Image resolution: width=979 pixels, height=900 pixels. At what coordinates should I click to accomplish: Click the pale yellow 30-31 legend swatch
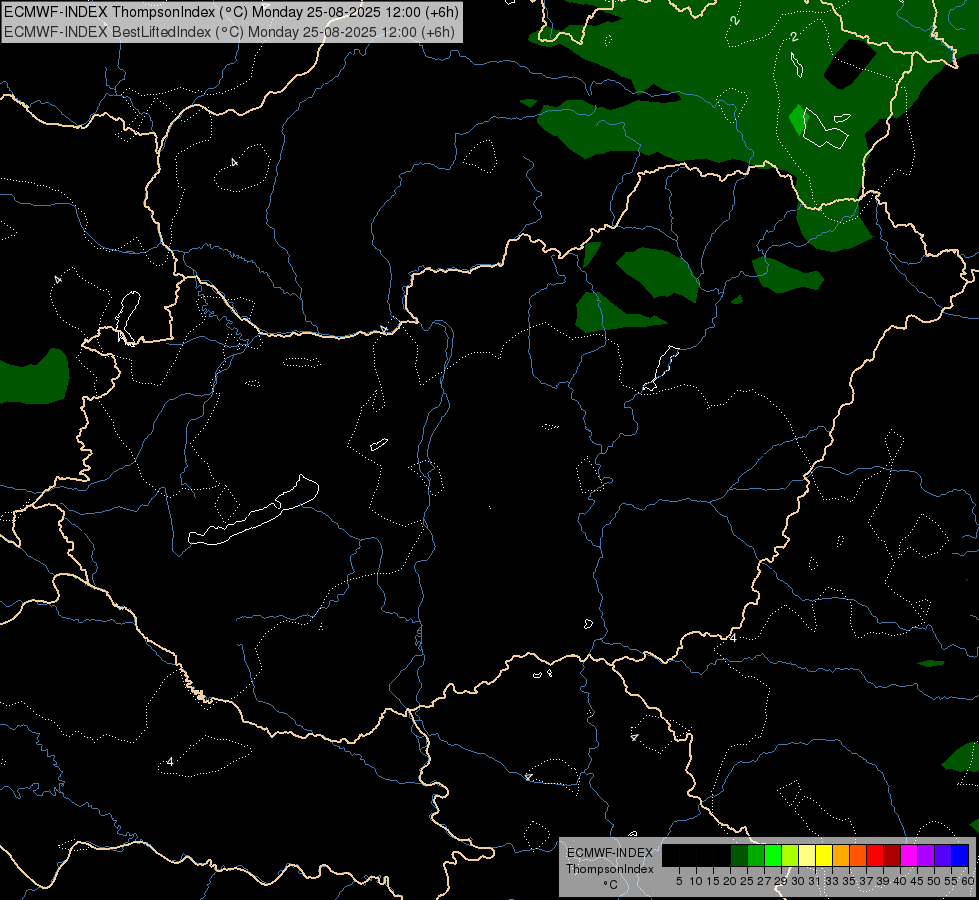(807, 855)
